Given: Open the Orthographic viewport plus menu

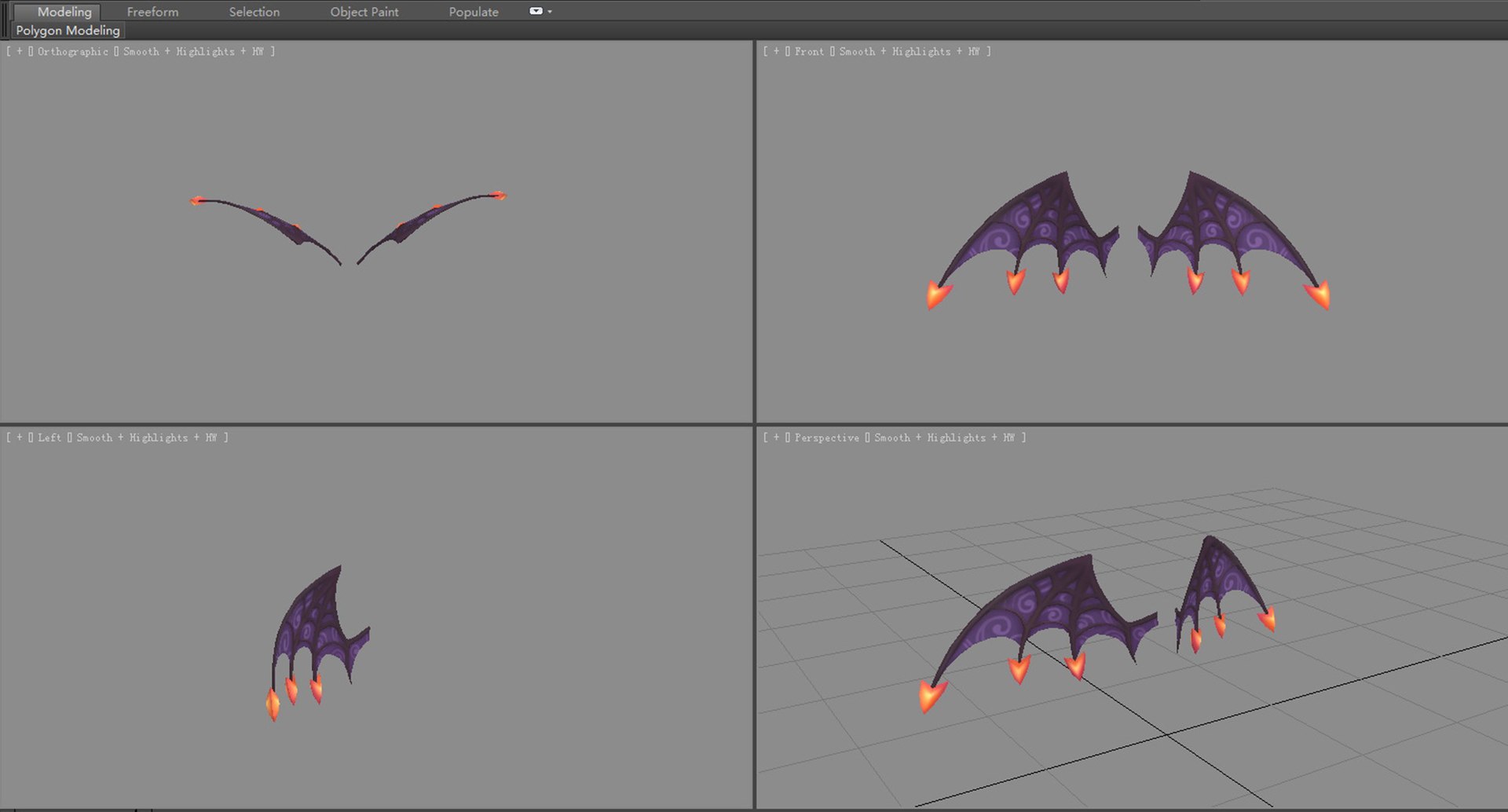Looking at the screenshot, I should coord(20,51).
